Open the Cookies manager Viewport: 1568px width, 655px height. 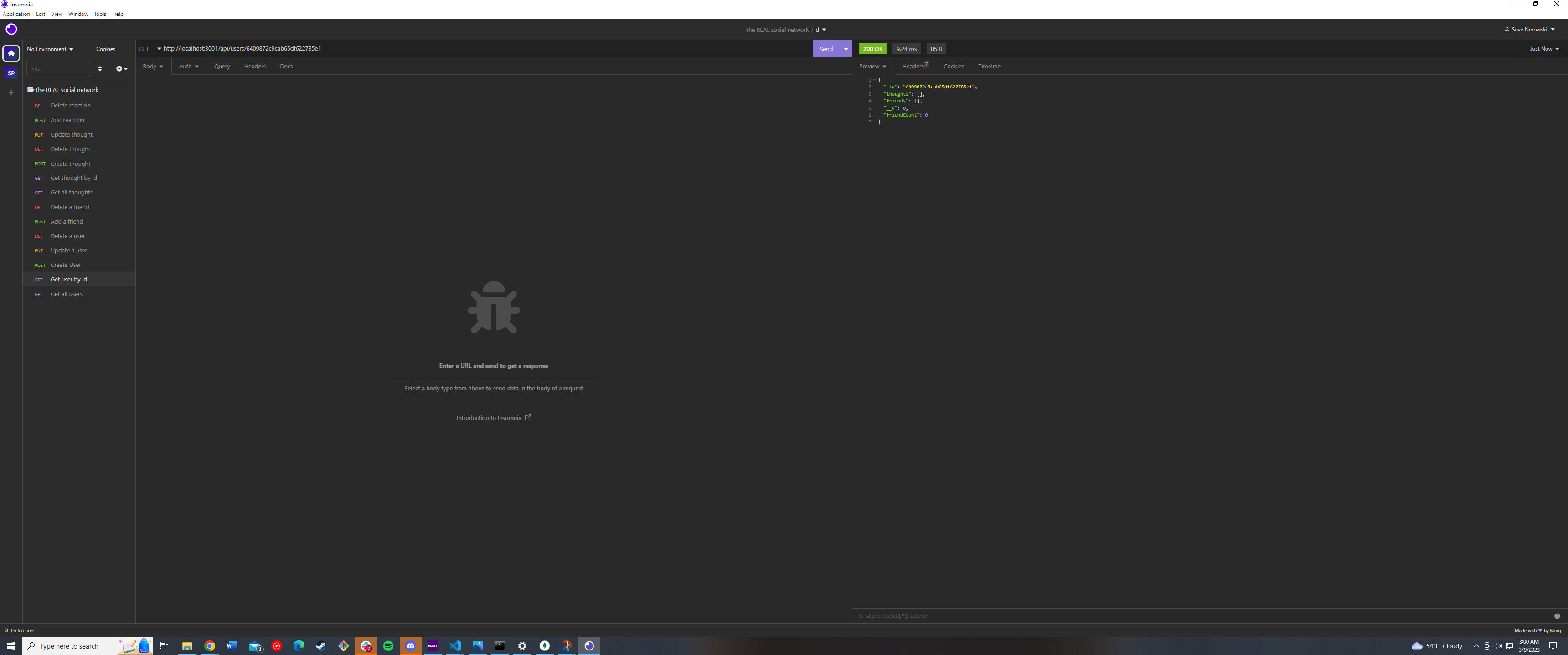(x=105, y=49)
